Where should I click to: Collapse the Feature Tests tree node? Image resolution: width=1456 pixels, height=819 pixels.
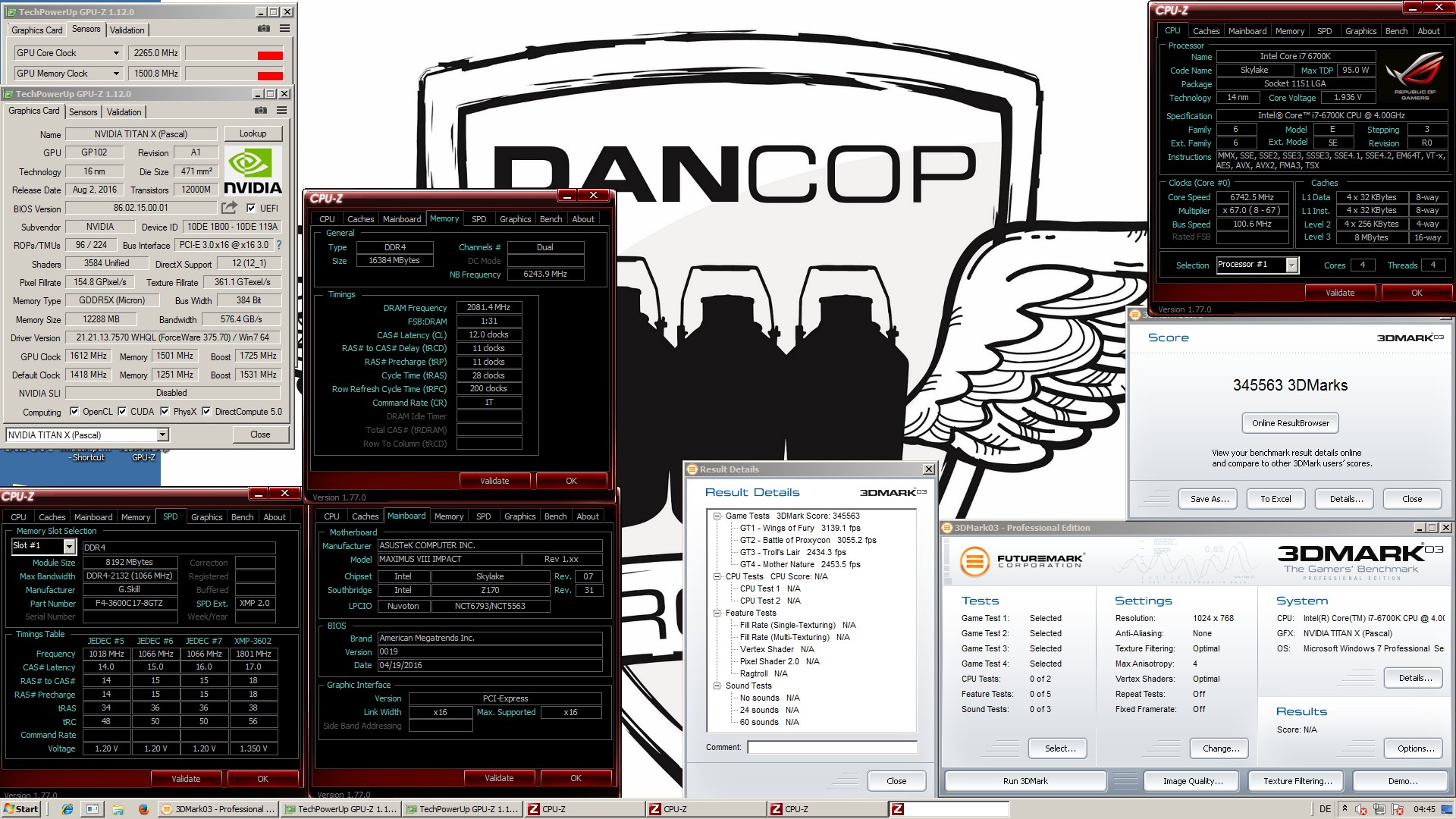click(x=717, y=613)
